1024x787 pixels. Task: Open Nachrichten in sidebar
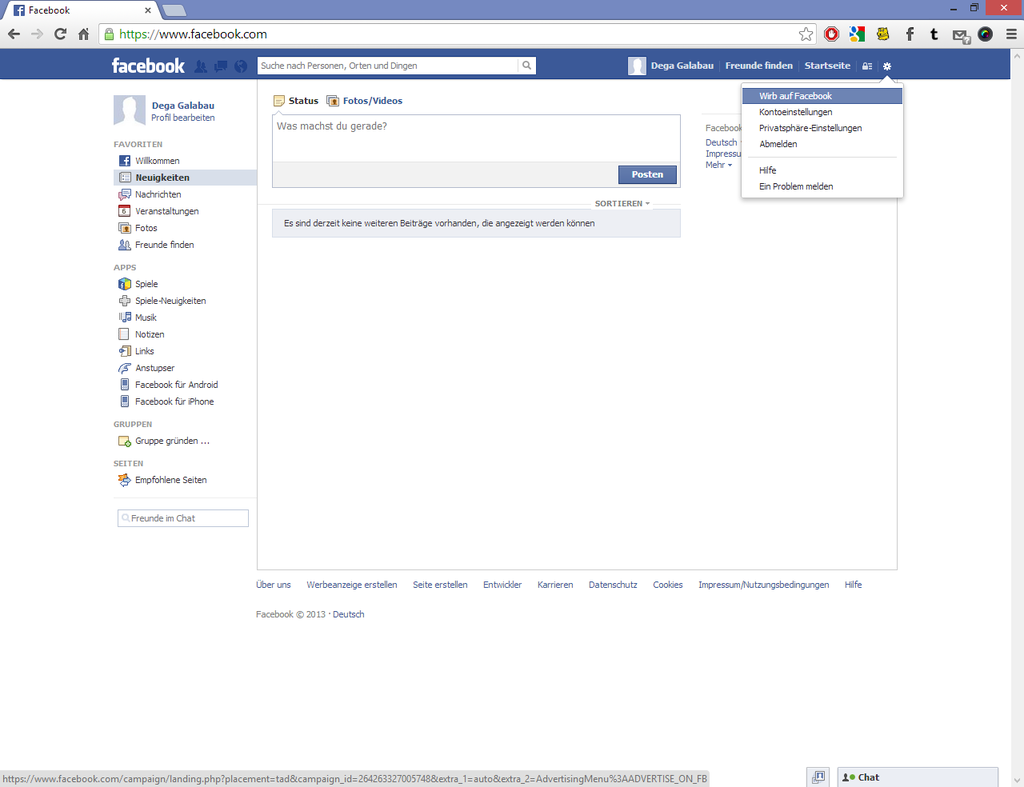[x=157, y=195]
